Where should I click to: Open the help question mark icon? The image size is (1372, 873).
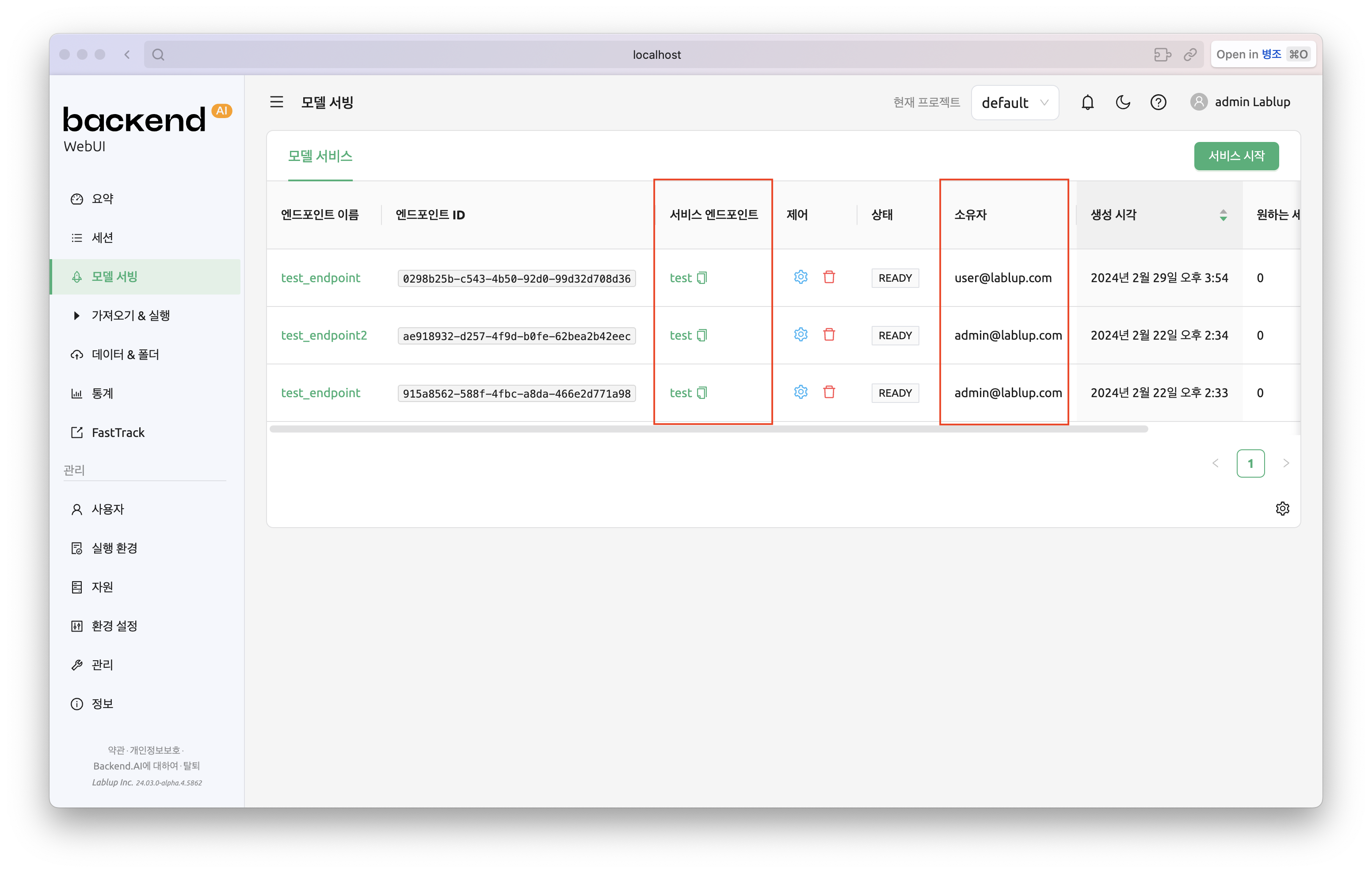pos(1158,102)
